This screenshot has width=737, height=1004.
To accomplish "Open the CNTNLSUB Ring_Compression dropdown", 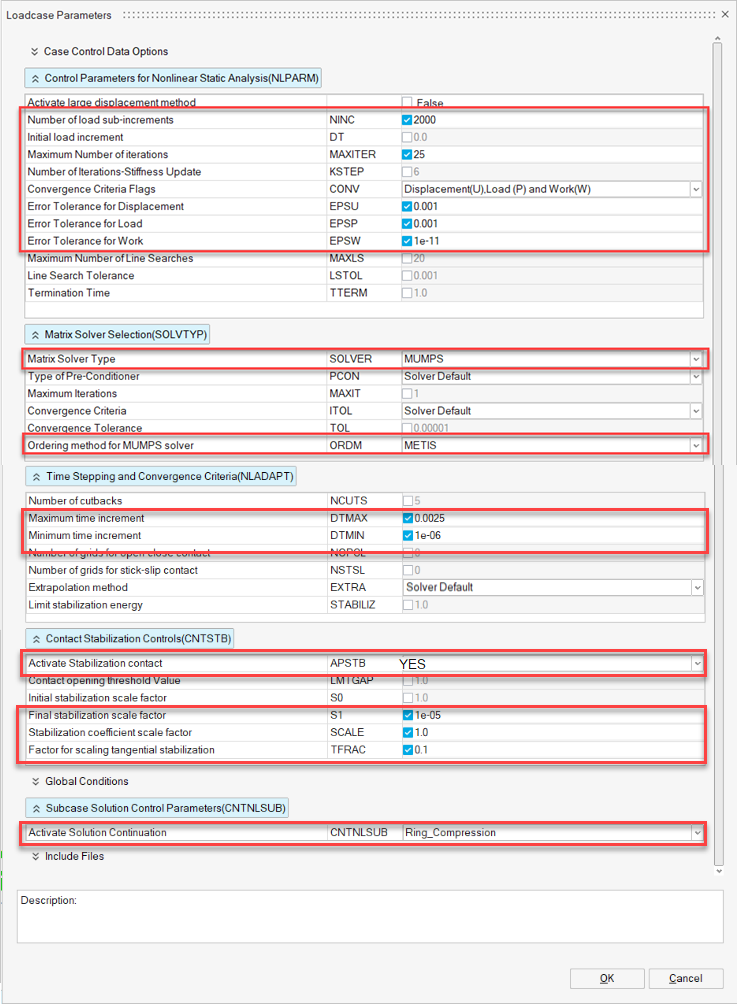I will pyautogui.click(x=694, y=832).
